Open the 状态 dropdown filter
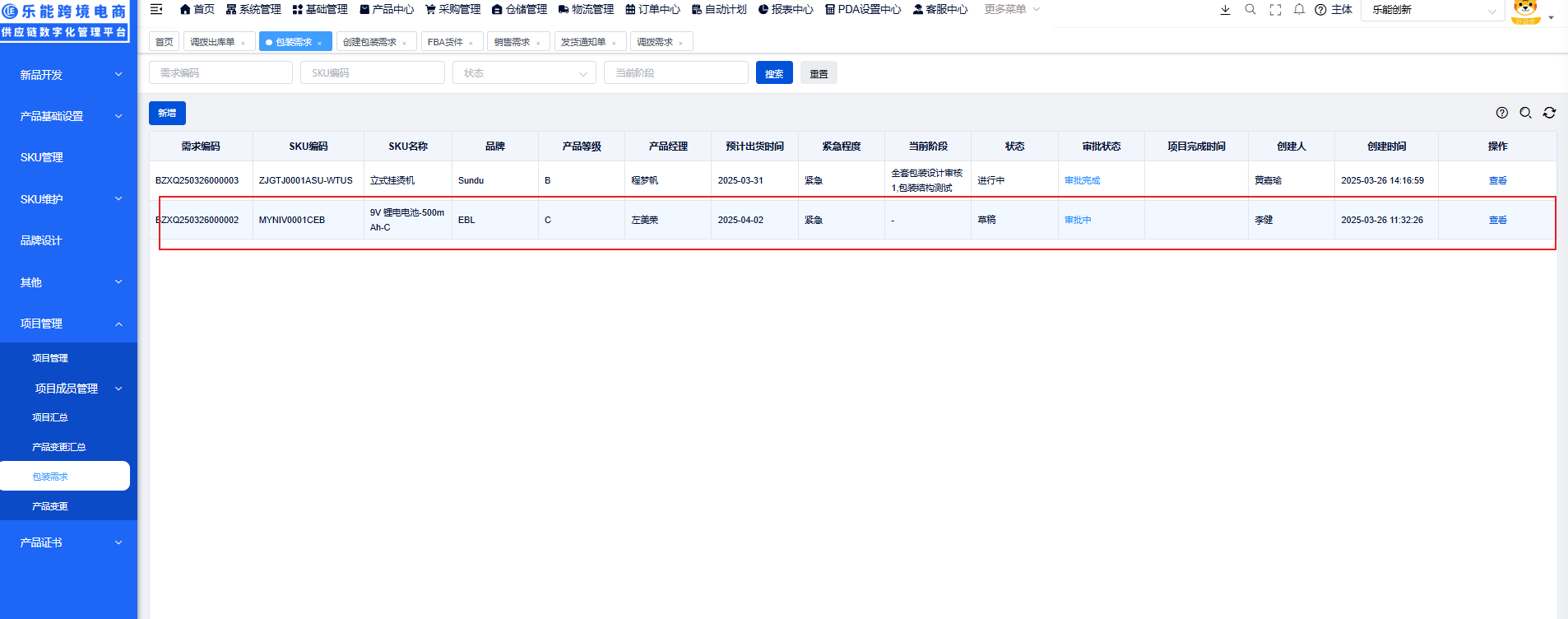Viewport: 1568px width, 619px height. [x=523, y=73]
